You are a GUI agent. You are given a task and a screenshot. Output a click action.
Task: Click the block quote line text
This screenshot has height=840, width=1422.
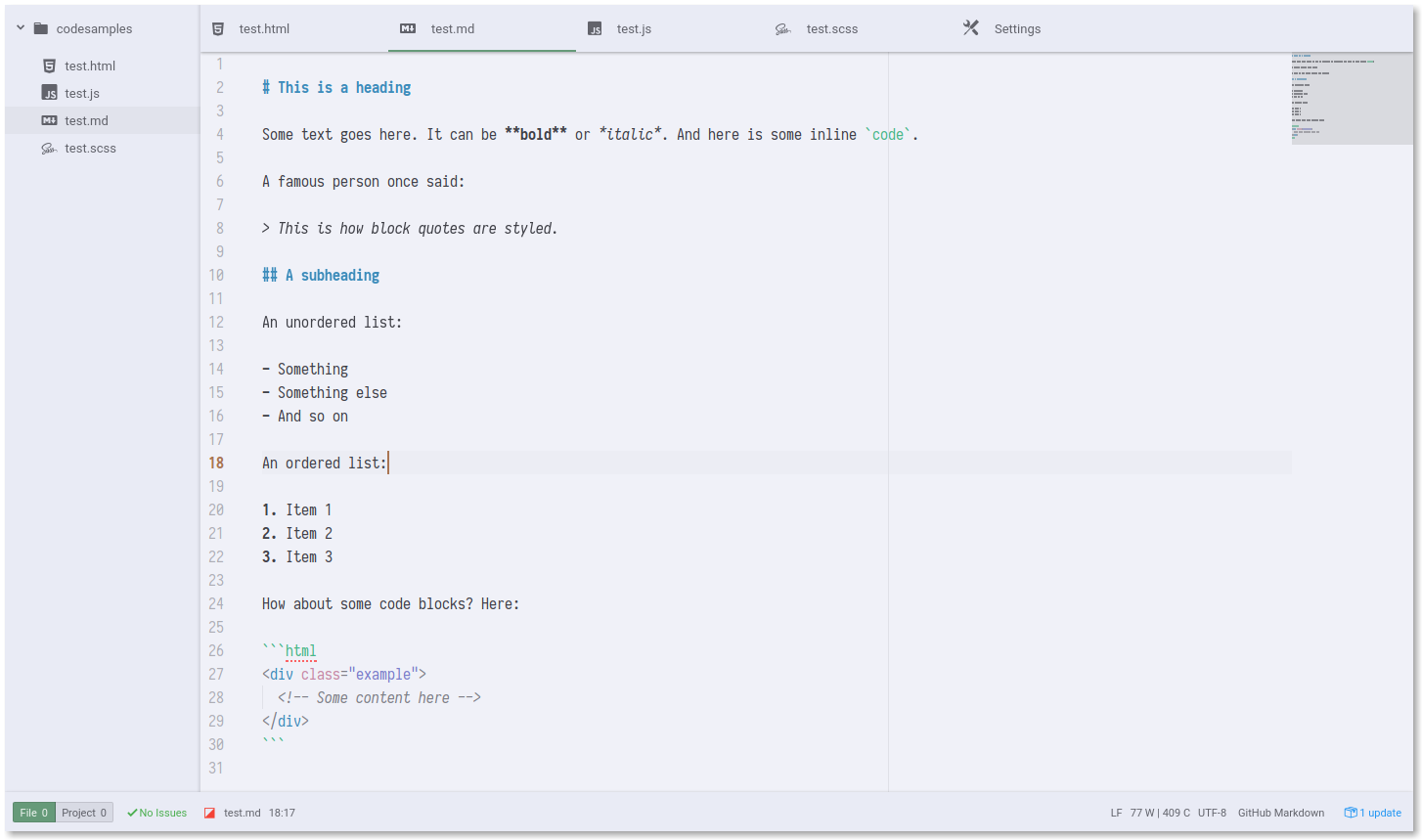[410, 228]
